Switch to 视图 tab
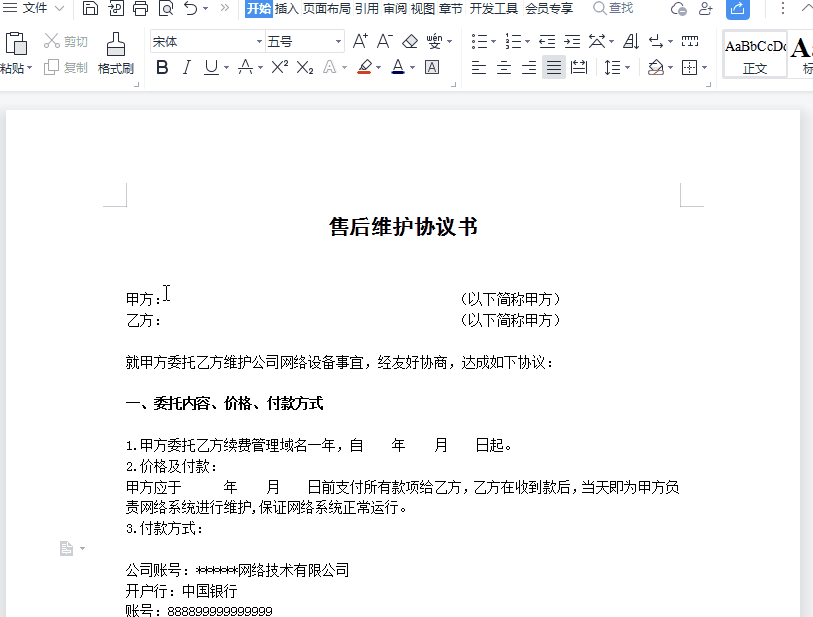The width and height of the screenshot is (813, 617). (x=423, y=9)
